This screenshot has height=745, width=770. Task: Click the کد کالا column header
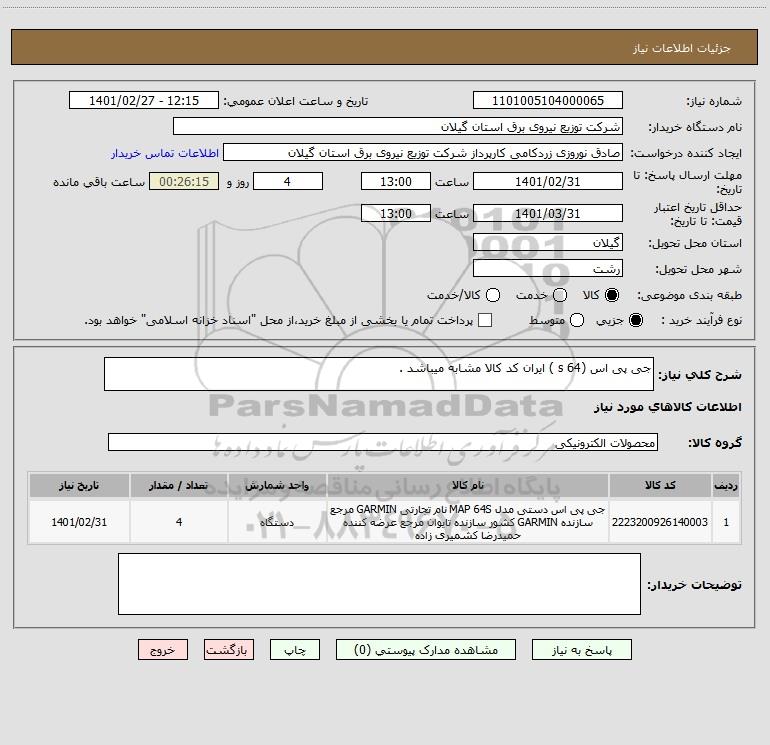point(660,485)
